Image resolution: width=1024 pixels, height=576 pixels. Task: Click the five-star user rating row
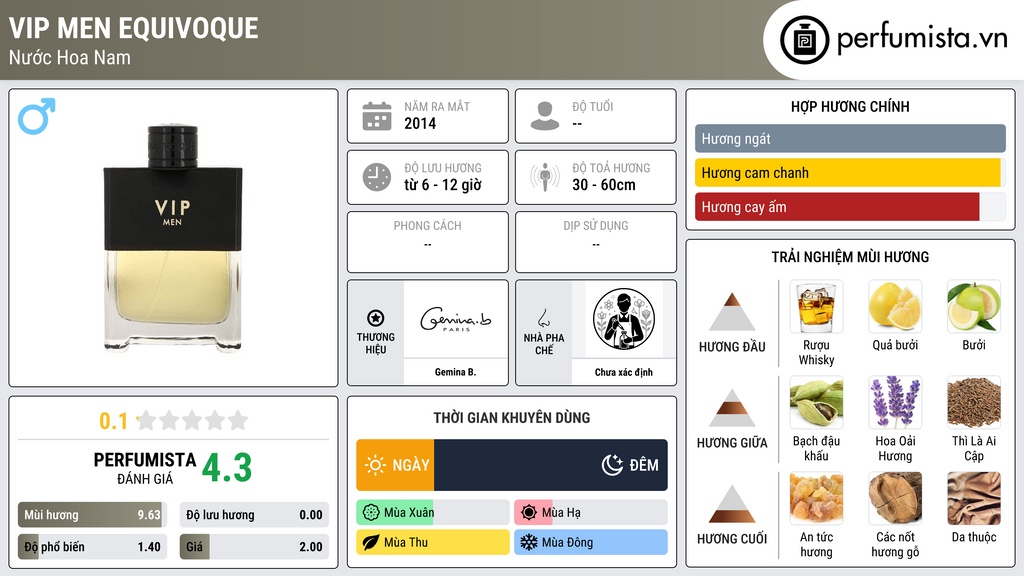(192, 420)
